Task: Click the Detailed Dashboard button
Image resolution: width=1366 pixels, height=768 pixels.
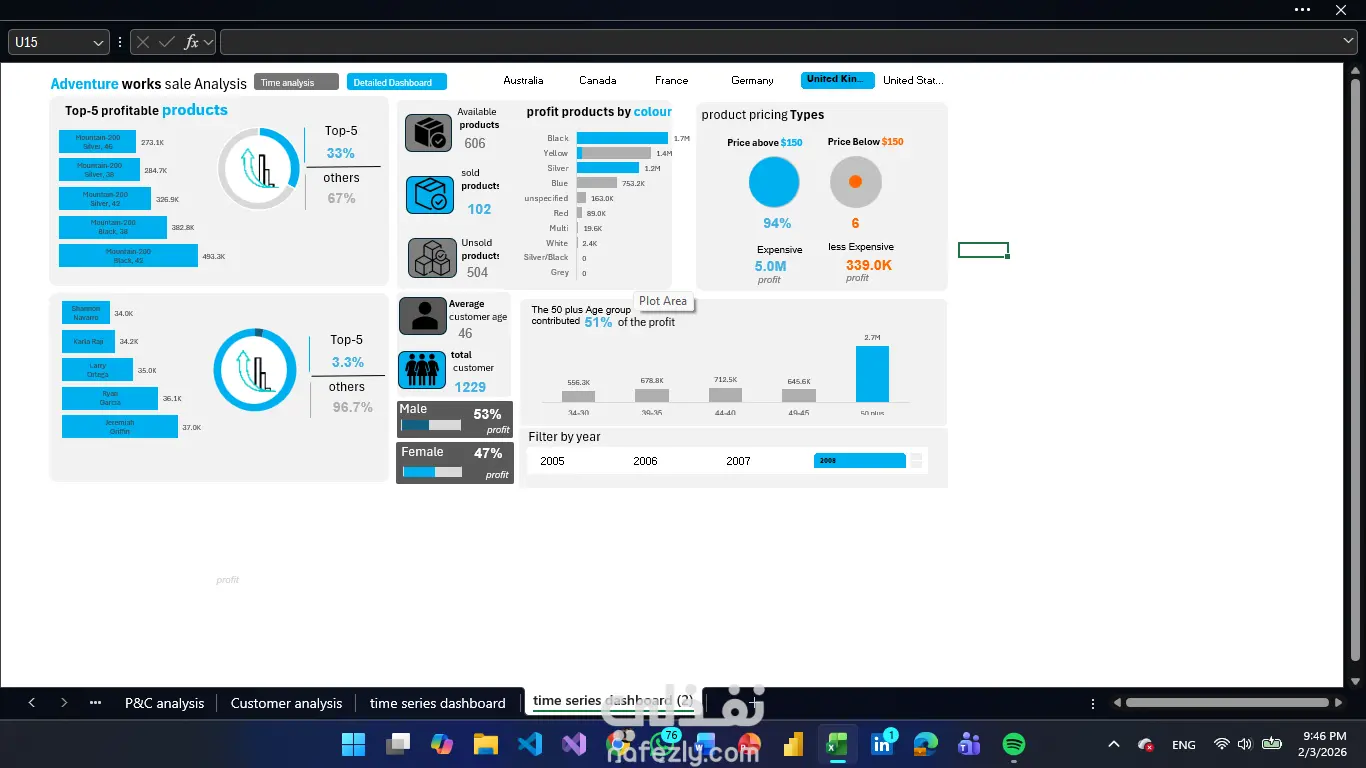Action: click(397, 82)
